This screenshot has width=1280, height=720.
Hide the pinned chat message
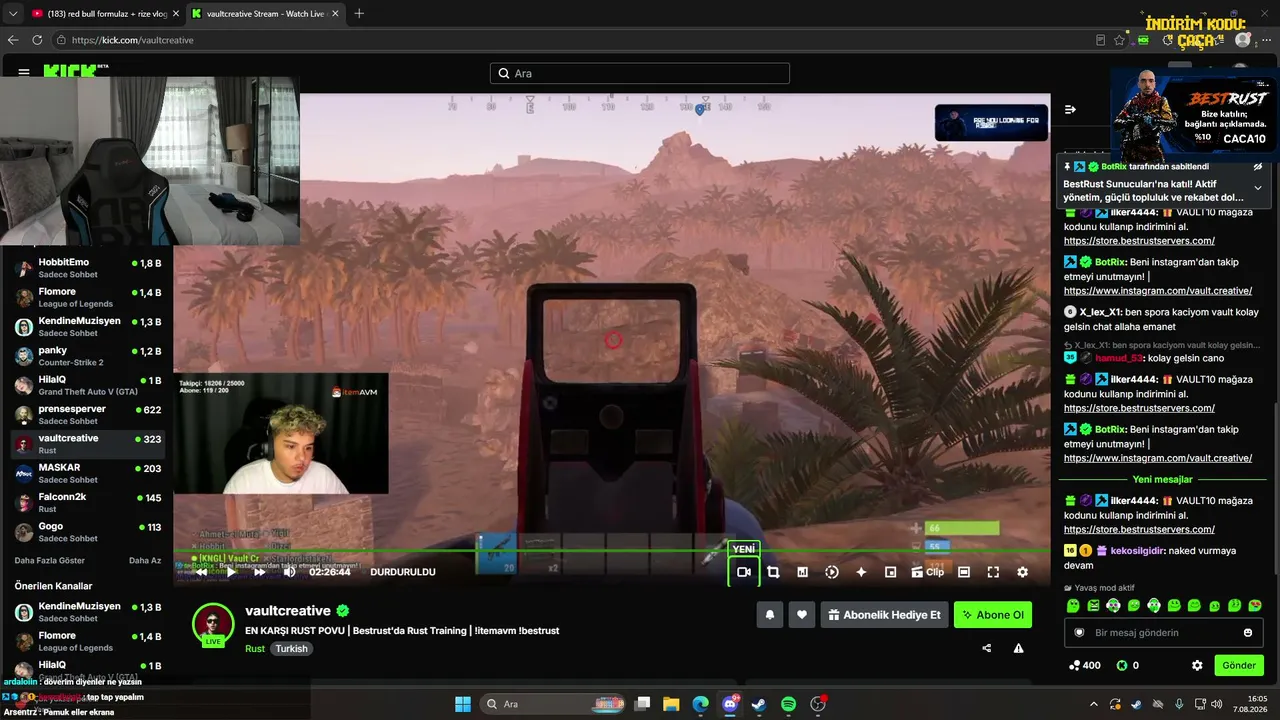1258,167
